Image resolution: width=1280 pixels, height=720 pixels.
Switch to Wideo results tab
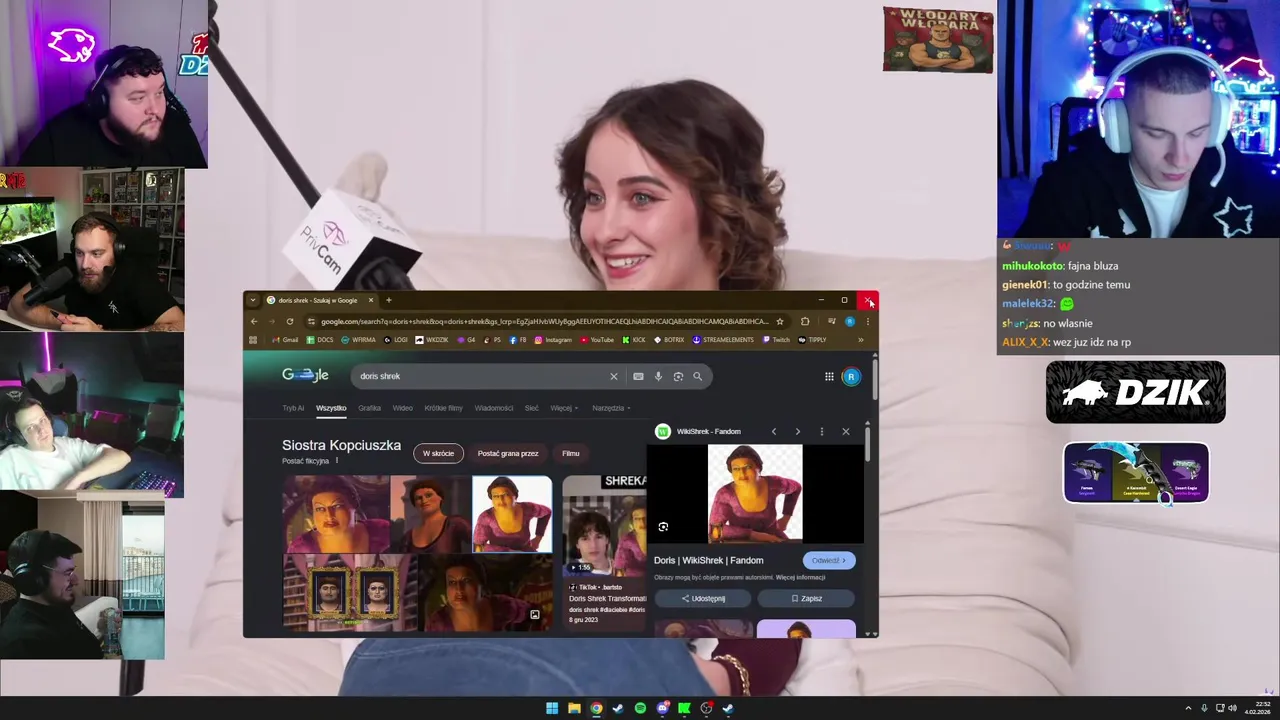(403, 408)
